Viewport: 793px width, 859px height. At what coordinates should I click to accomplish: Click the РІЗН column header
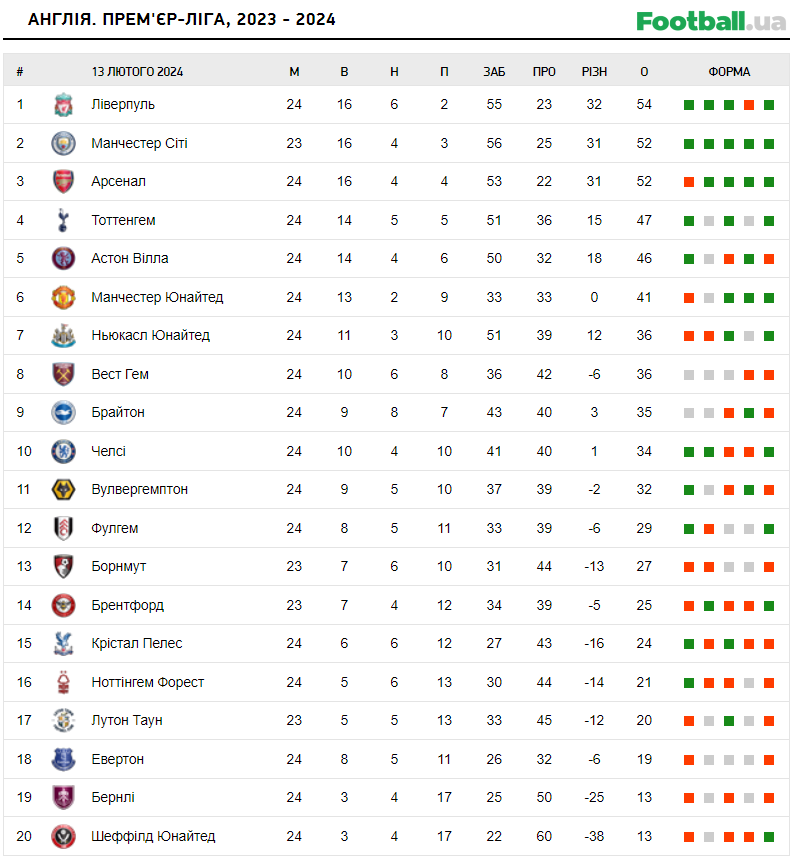[594, 72]
